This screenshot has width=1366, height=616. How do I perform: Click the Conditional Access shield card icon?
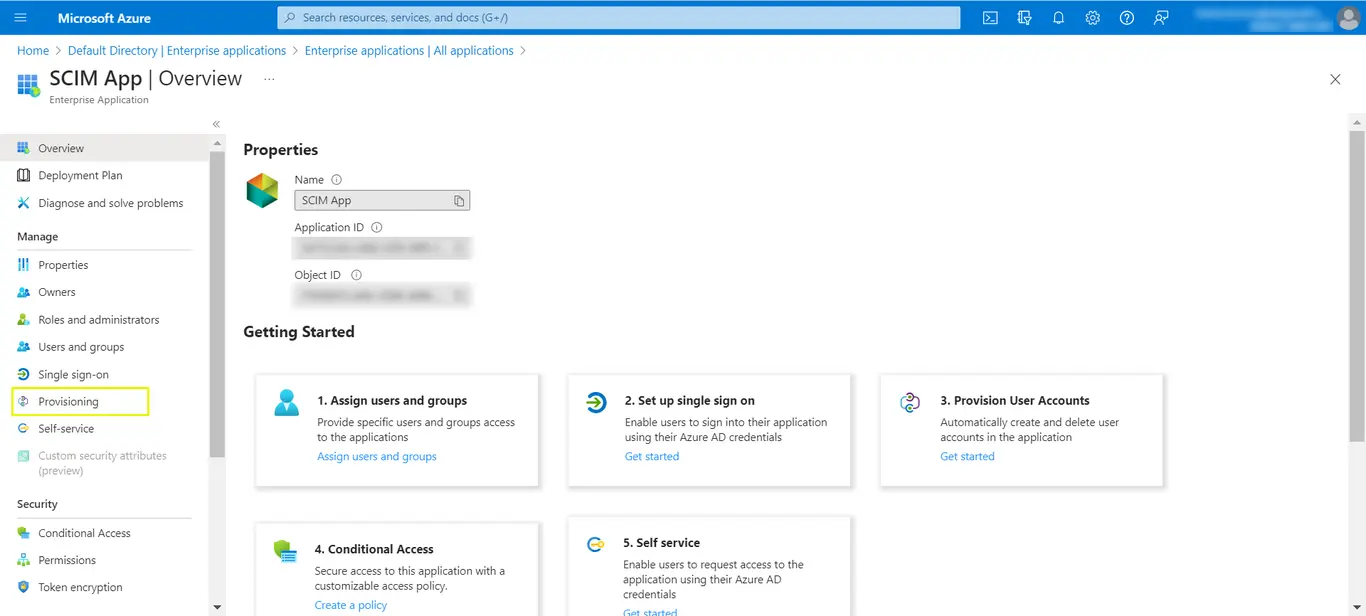click(285, 552)
